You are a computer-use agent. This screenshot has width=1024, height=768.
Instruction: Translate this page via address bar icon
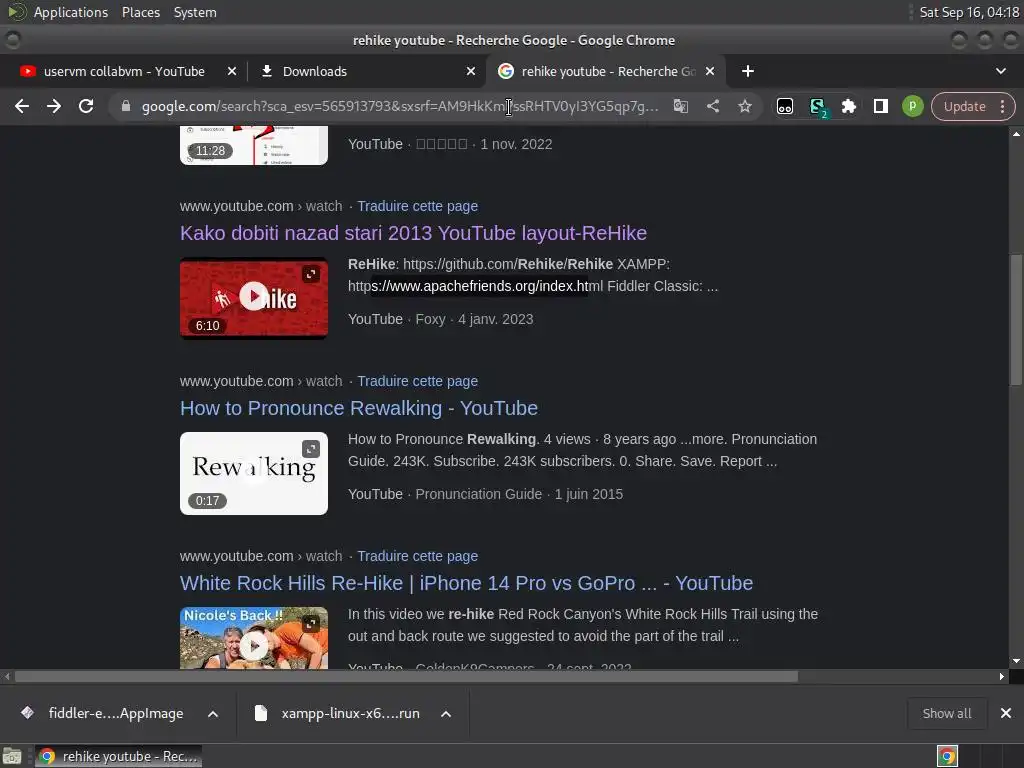coord(680,106)
